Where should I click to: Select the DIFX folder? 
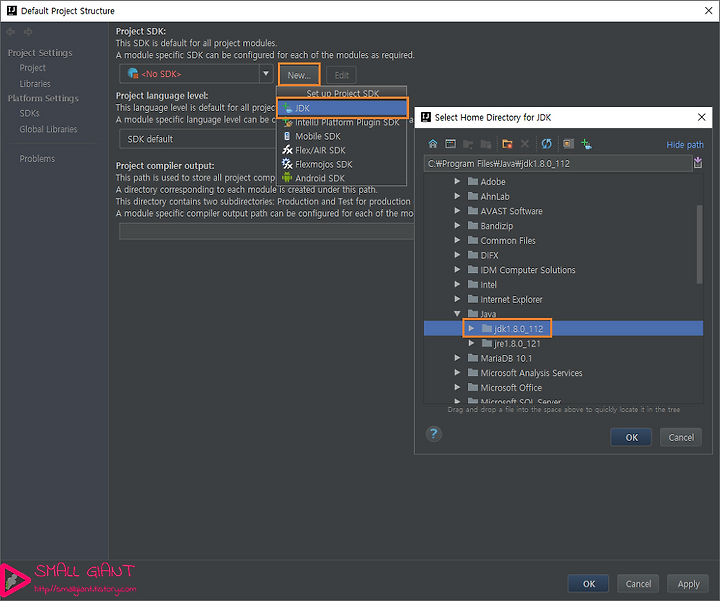[489, 255]
